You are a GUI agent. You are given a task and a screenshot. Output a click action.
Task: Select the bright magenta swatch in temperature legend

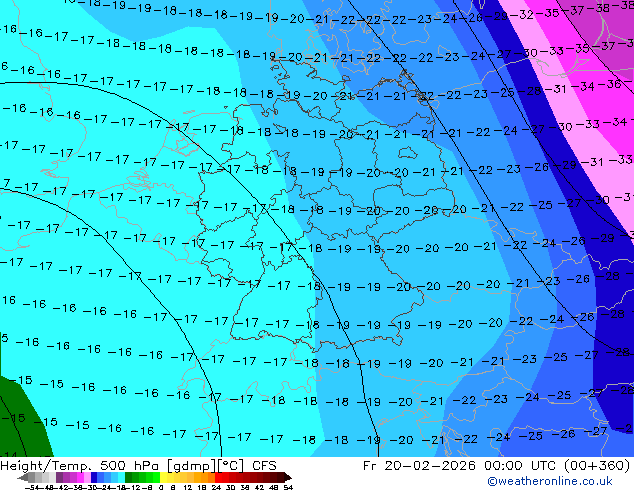pos(80,477)
